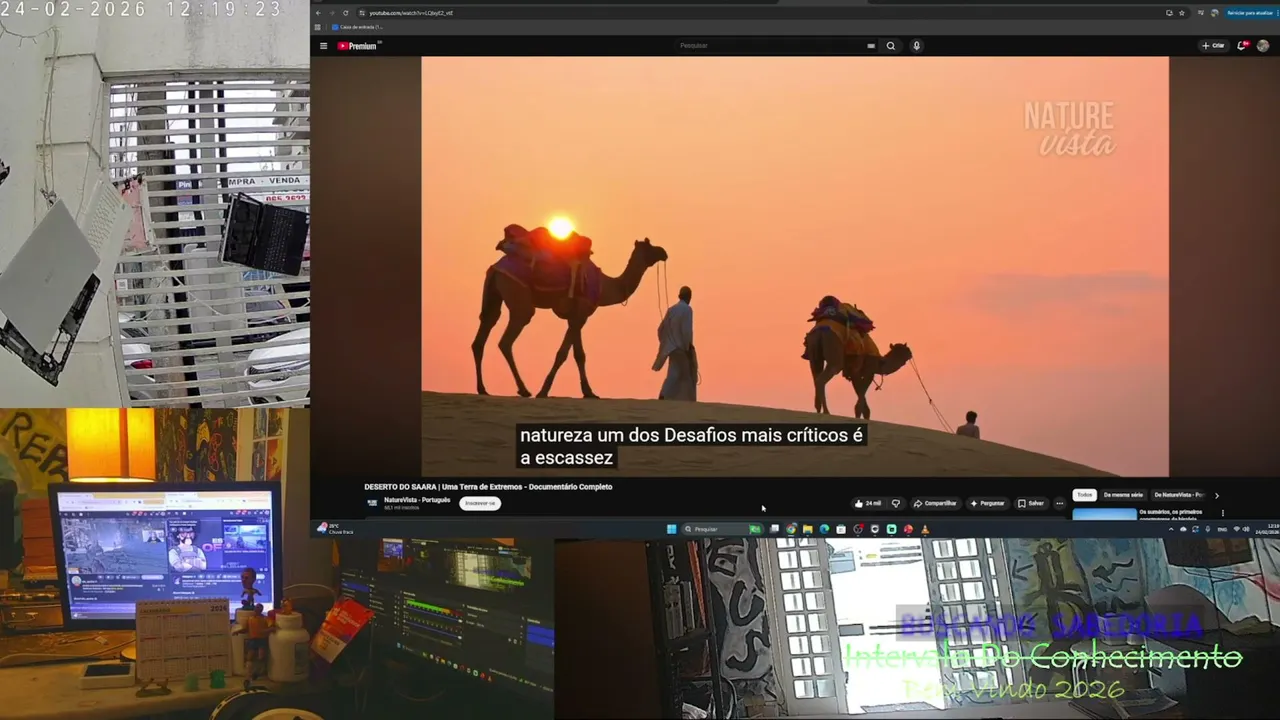Screen dimensions: 1280x720
Task: Save the video with the Salvar button
Action: (x=1031, y=503)
